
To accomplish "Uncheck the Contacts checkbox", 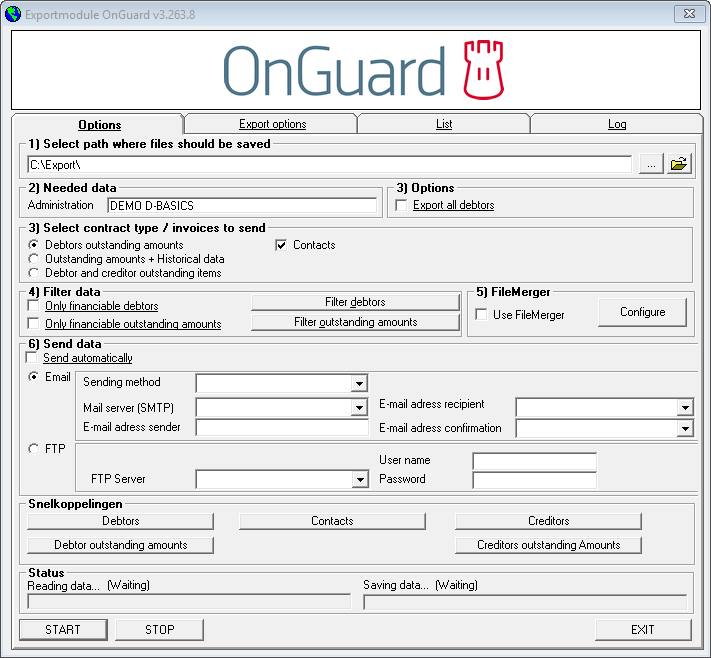I will click(281, 245).
